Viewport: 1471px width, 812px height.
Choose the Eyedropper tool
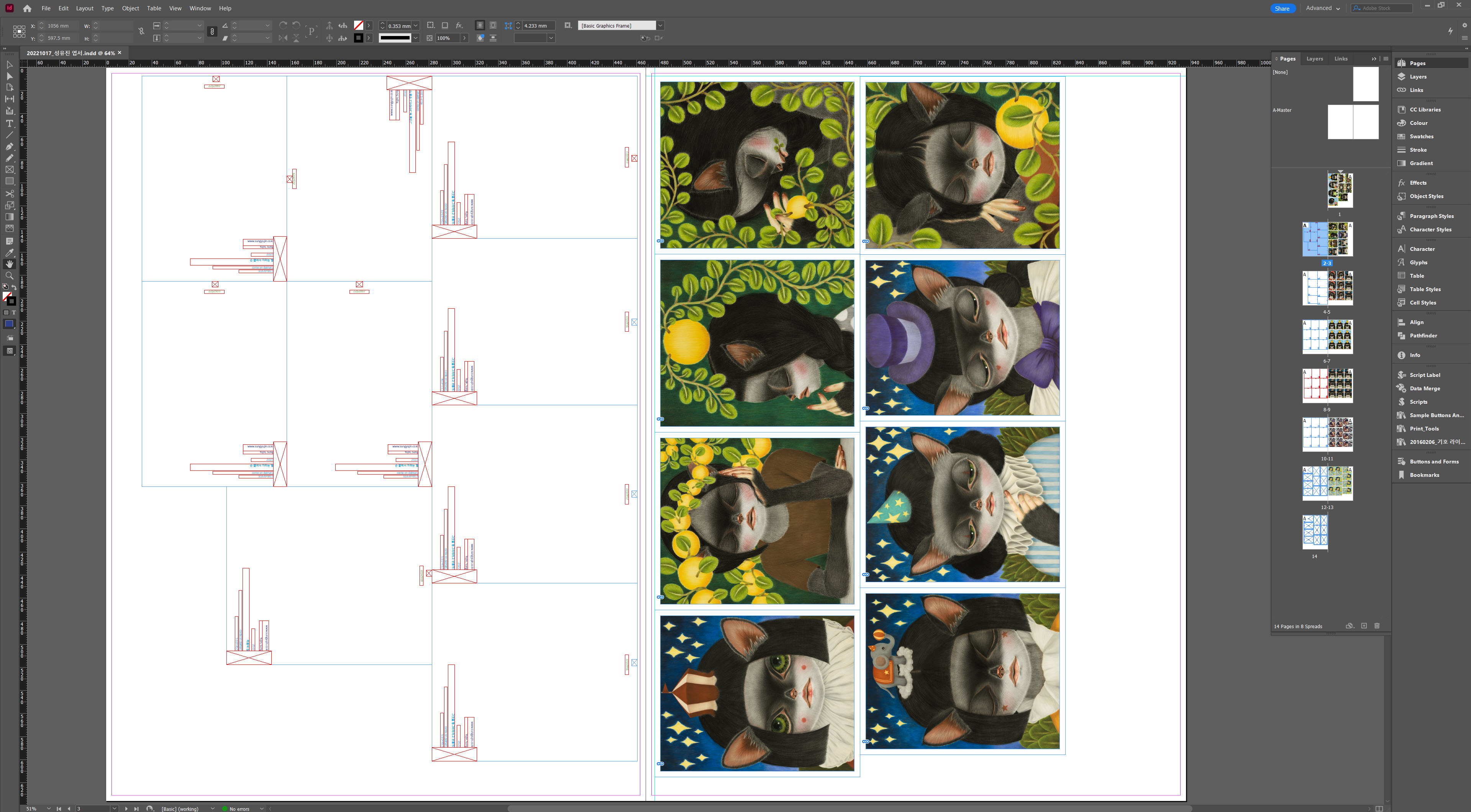9,253
